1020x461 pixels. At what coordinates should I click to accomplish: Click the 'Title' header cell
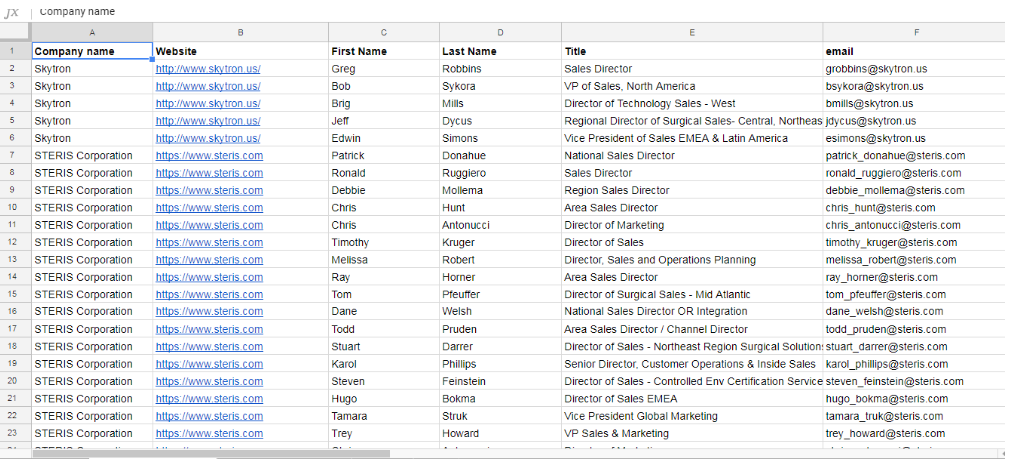pos(692,51)
